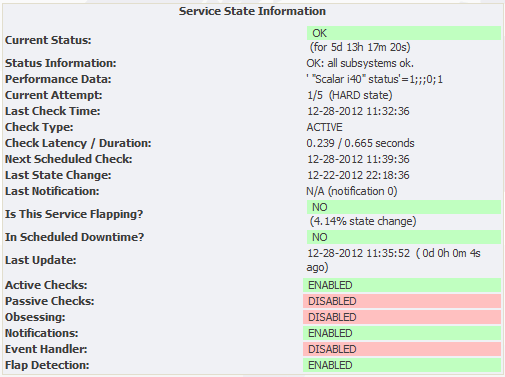Click the NO flapping status bar
Viewport: 505px width, 377px height.
pyautogui.click(x=404, y=207)
